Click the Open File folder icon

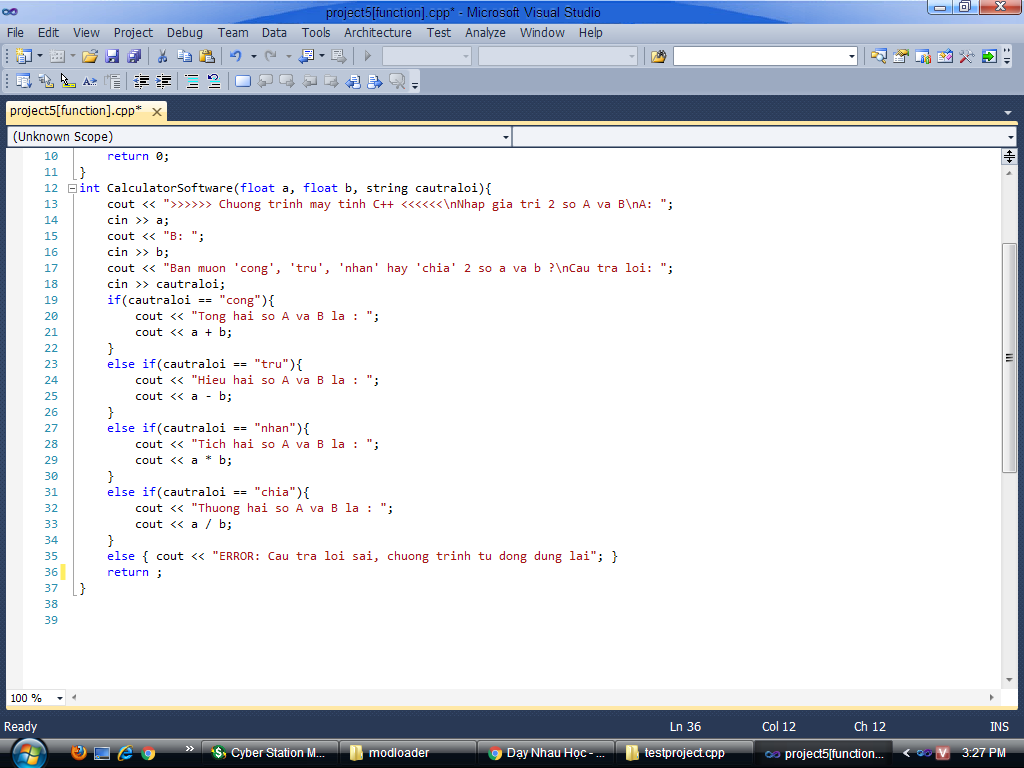pyautogui.click(x=89, y=57)
